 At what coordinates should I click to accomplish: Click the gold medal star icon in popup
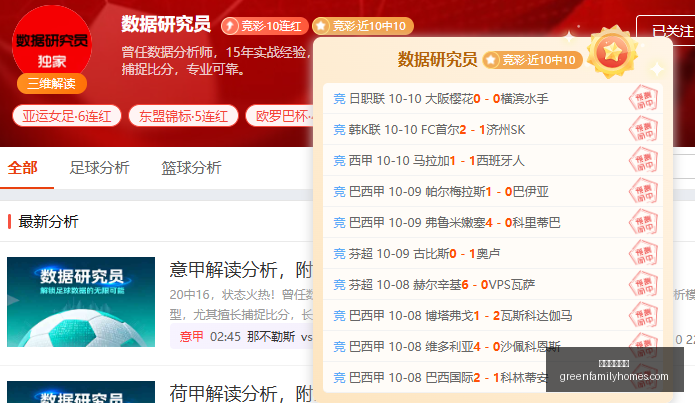tap(613, 52)
